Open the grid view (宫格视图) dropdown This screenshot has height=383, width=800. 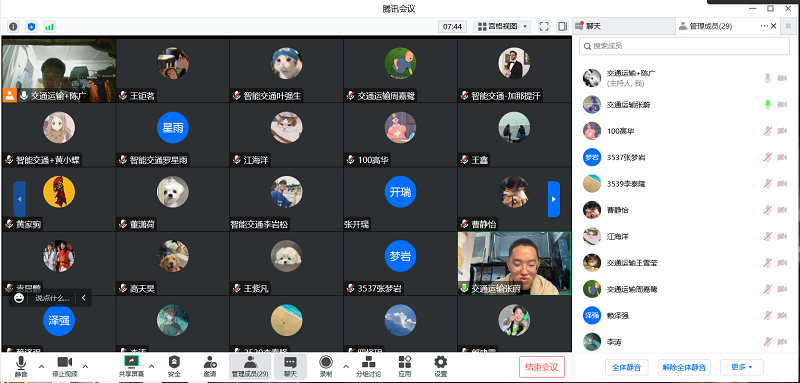pyautogui.click(x=503, y=26)
